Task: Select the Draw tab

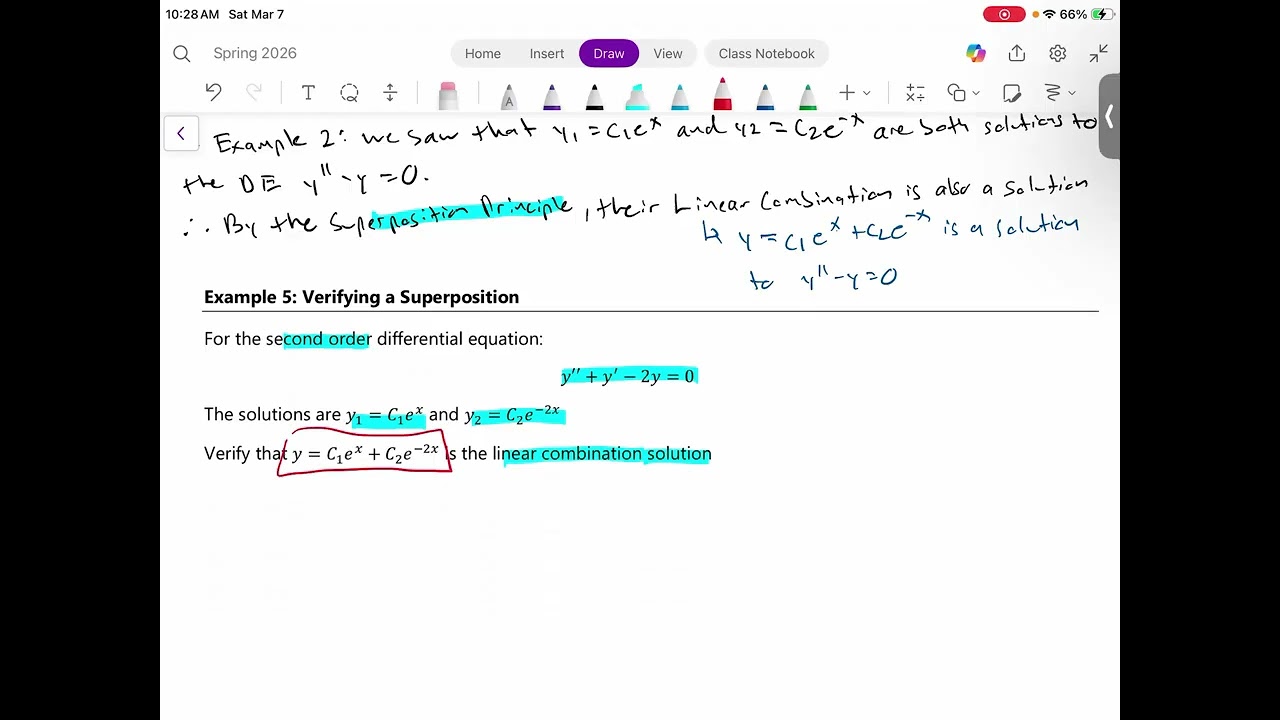Action: (x=609, y=54)
